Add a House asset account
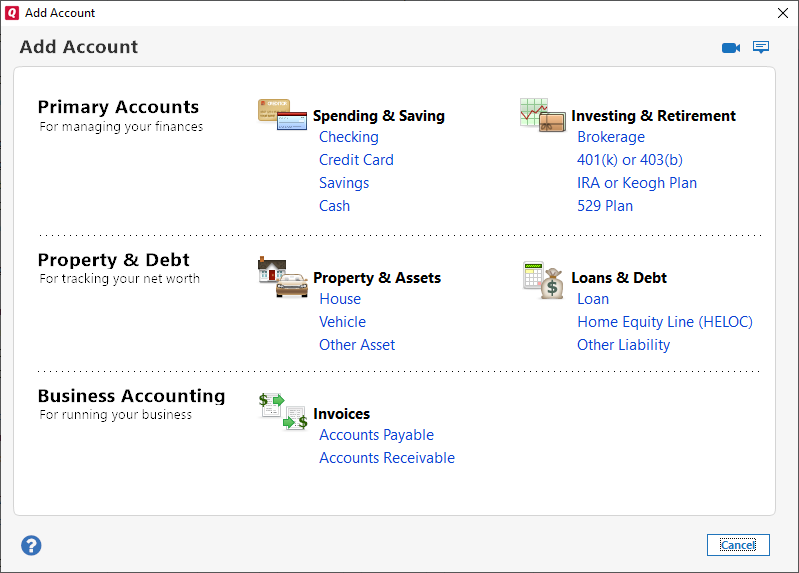 (340, 299)
